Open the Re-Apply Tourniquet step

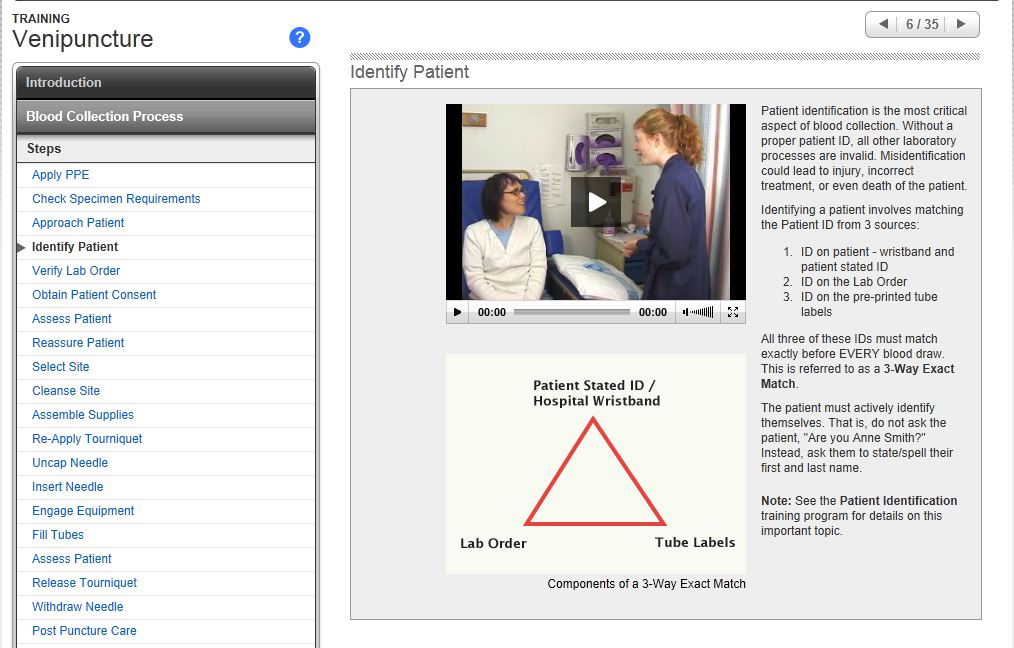coord(87,439)
